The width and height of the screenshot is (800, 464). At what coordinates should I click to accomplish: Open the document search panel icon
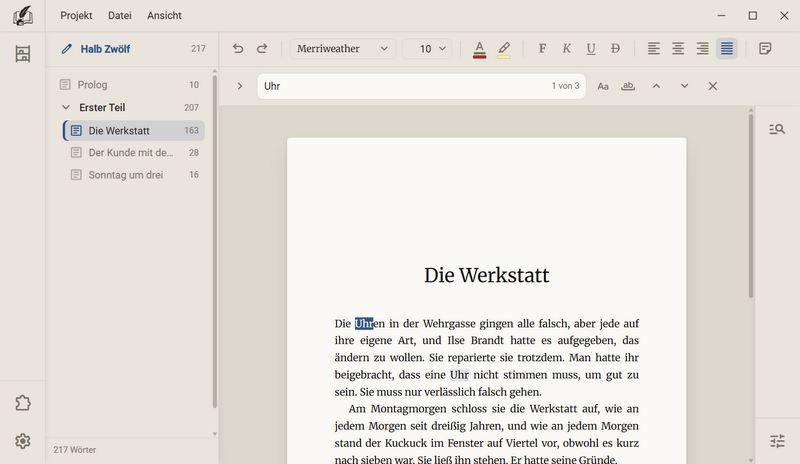point(777,129)
